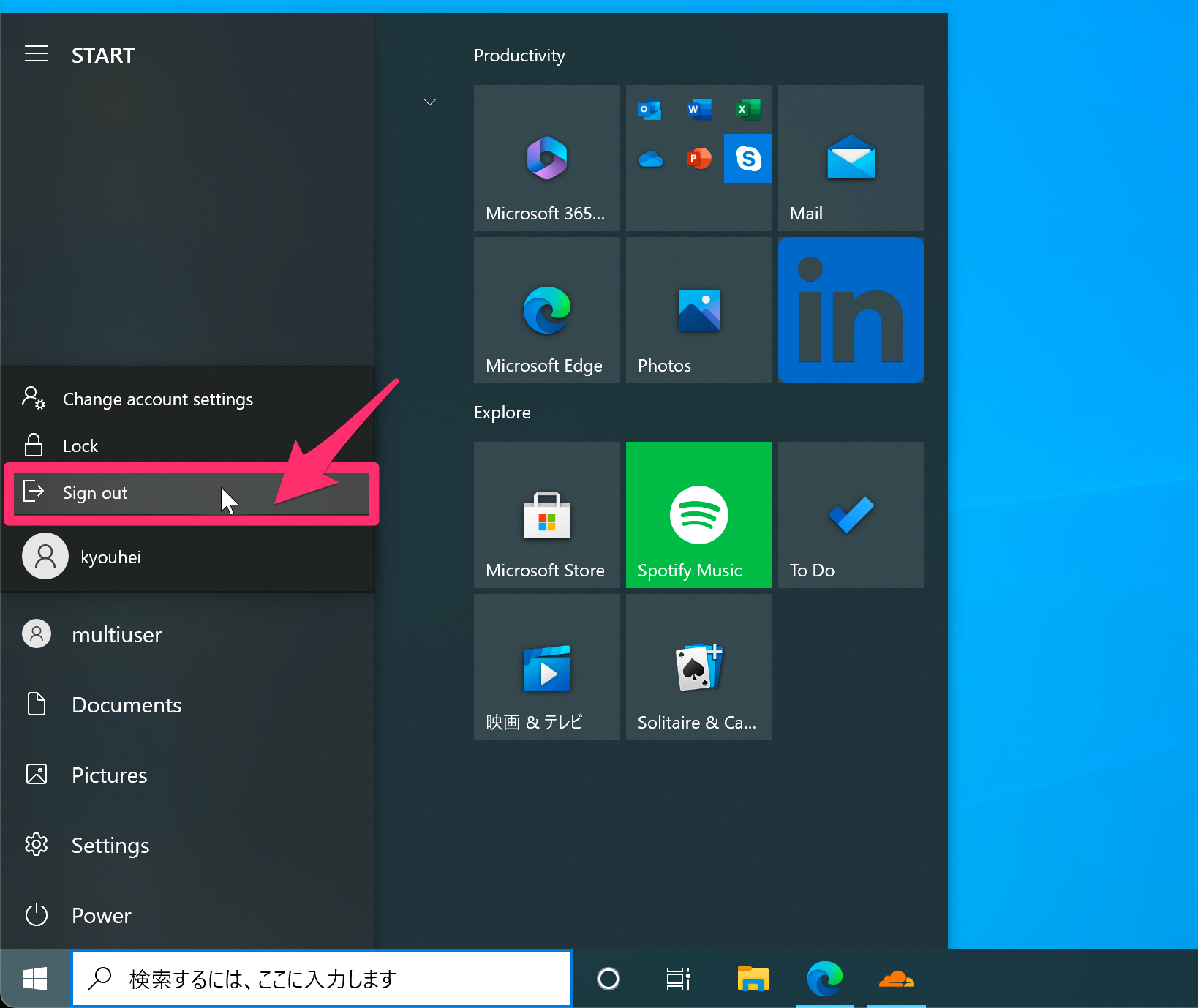Screen dimensions: 1198x1008
Task: Open Word from the Office folder tile
Action: pyautogui.click(x=699, y=110)
